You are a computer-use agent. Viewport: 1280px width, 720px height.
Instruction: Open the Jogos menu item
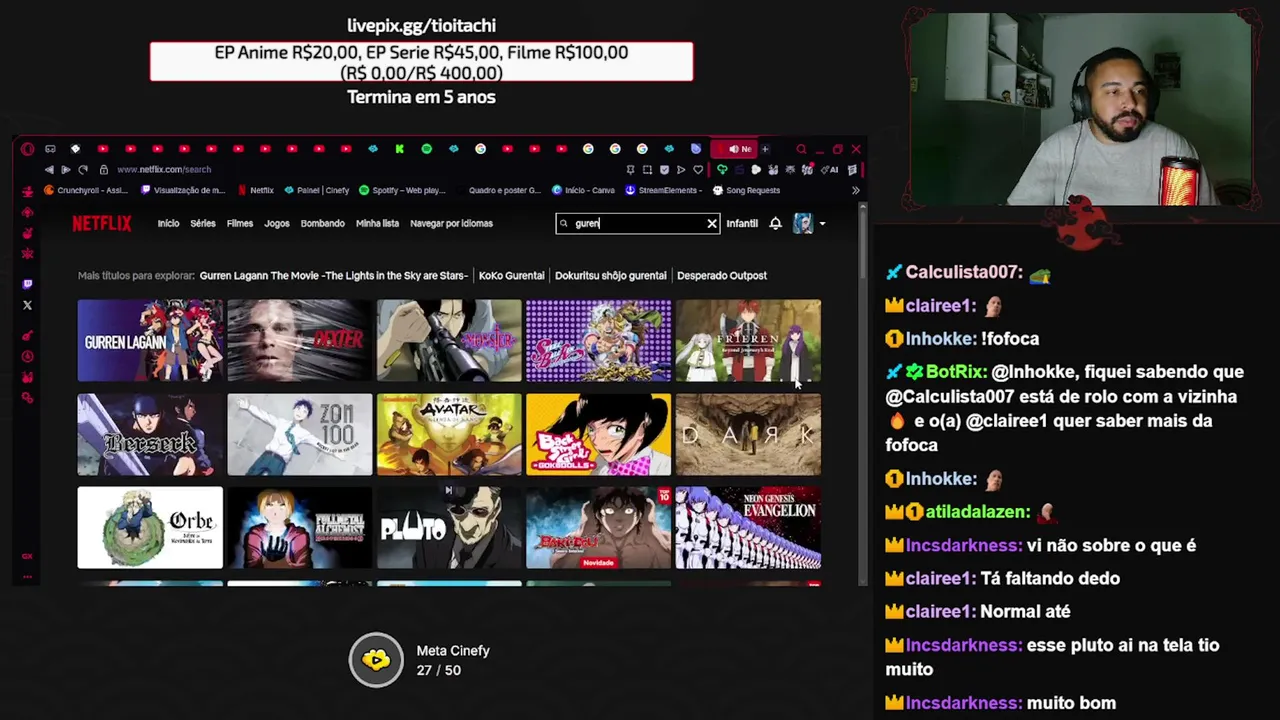click(277, 224)
